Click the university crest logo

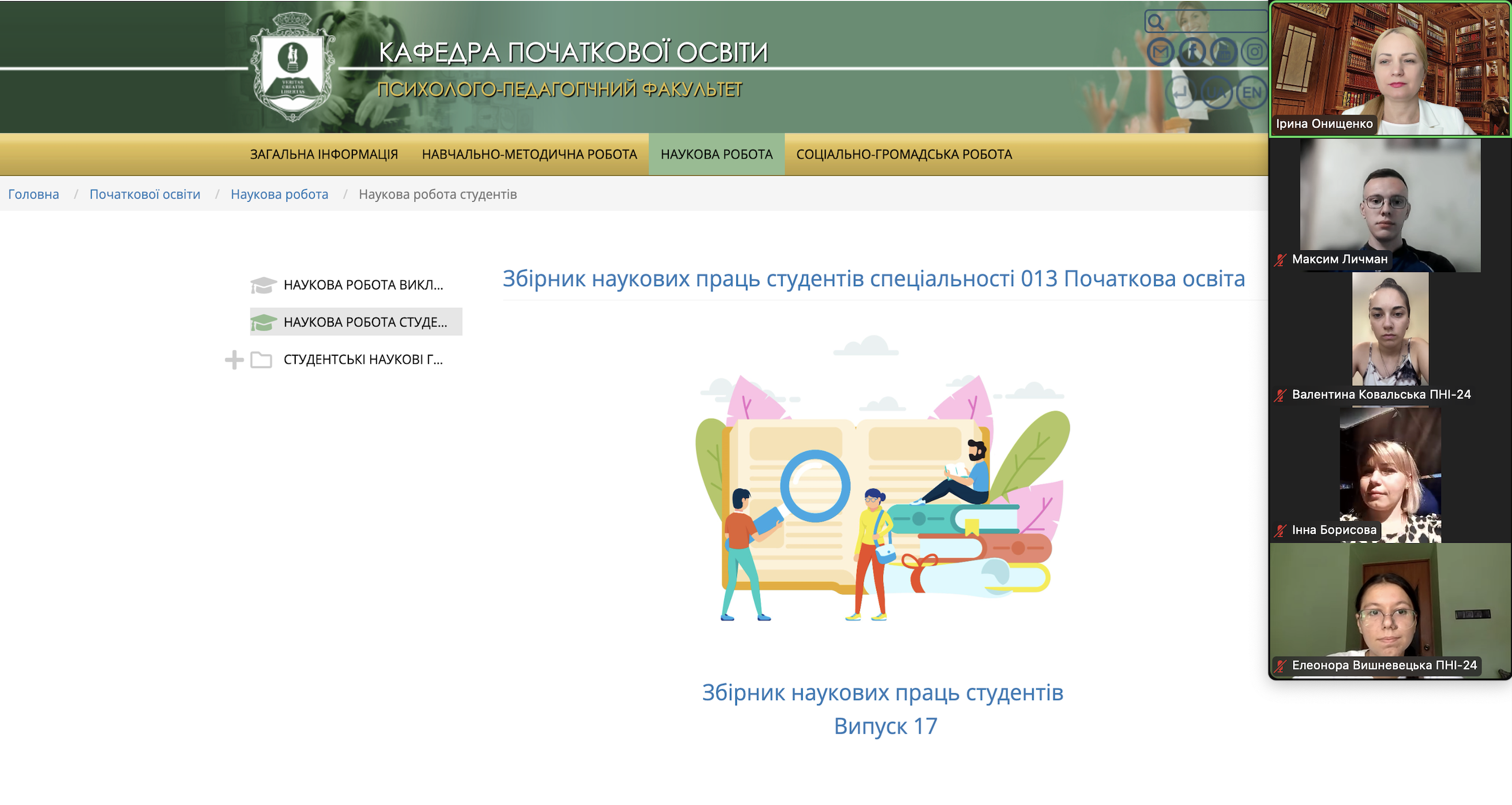pyautogui.click(x=292, y=67)
